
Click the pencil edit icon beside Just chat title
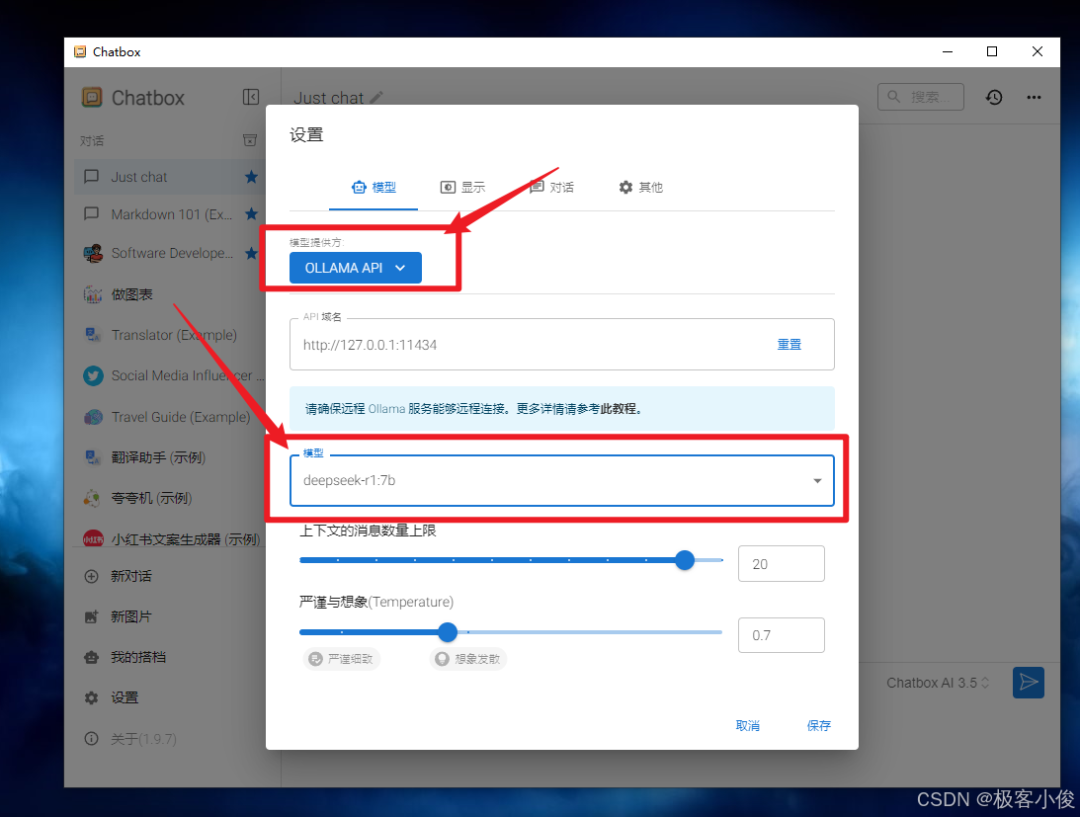pyautogui.click(x=376, y=98)
